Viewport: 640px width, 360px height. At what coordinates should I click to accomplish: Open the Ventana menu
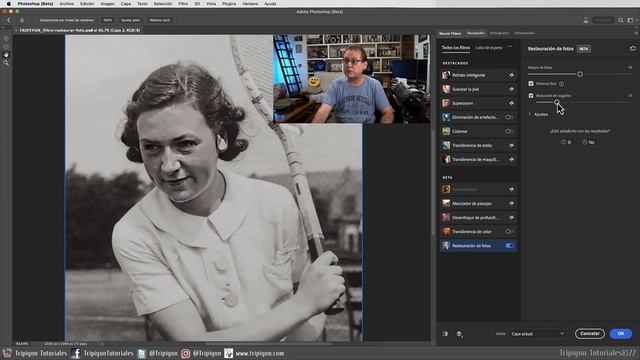click(250, 4)
